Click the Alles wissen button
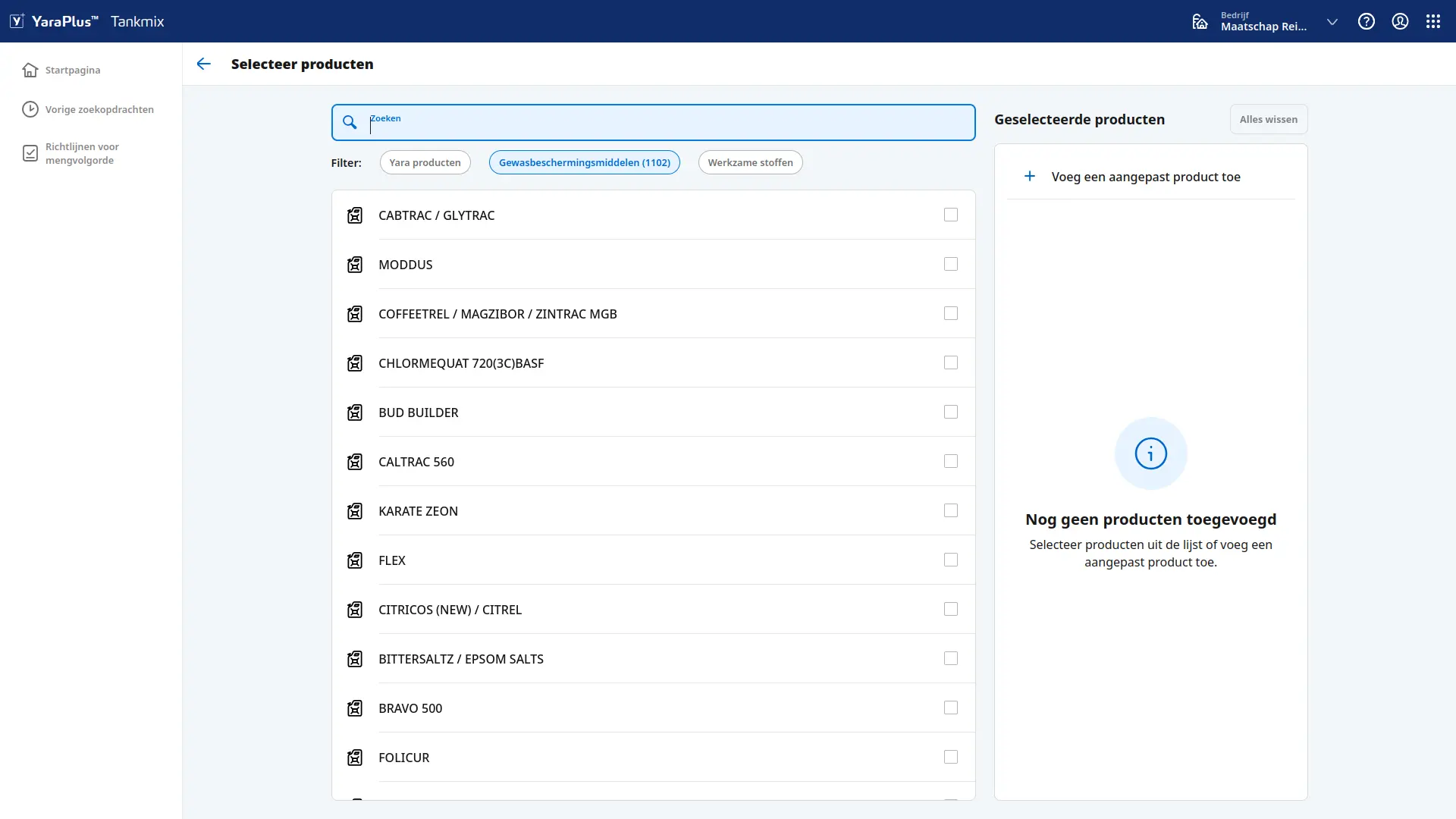1456x819 pixels. (1269, 119)
